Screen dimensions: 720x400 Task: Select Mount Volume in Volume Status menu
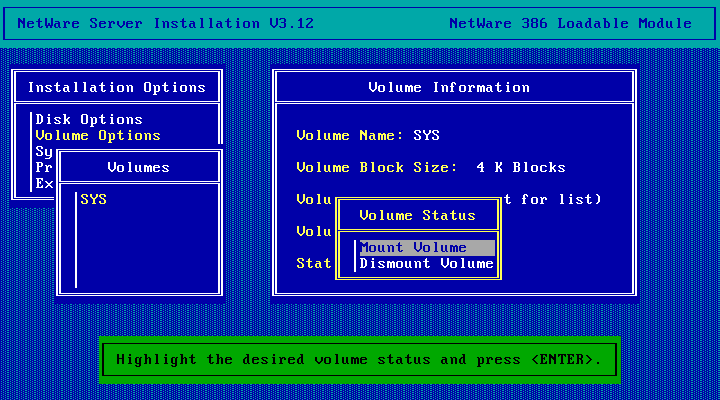click(x=427, y=248)
